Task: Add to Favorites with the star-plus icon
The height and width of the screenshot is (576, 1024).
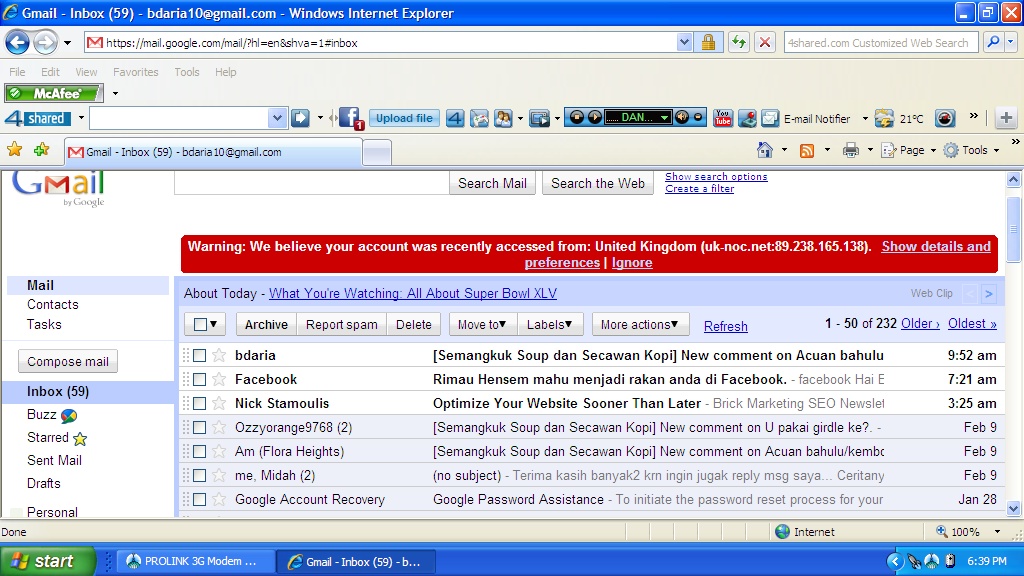Action: 41,150
